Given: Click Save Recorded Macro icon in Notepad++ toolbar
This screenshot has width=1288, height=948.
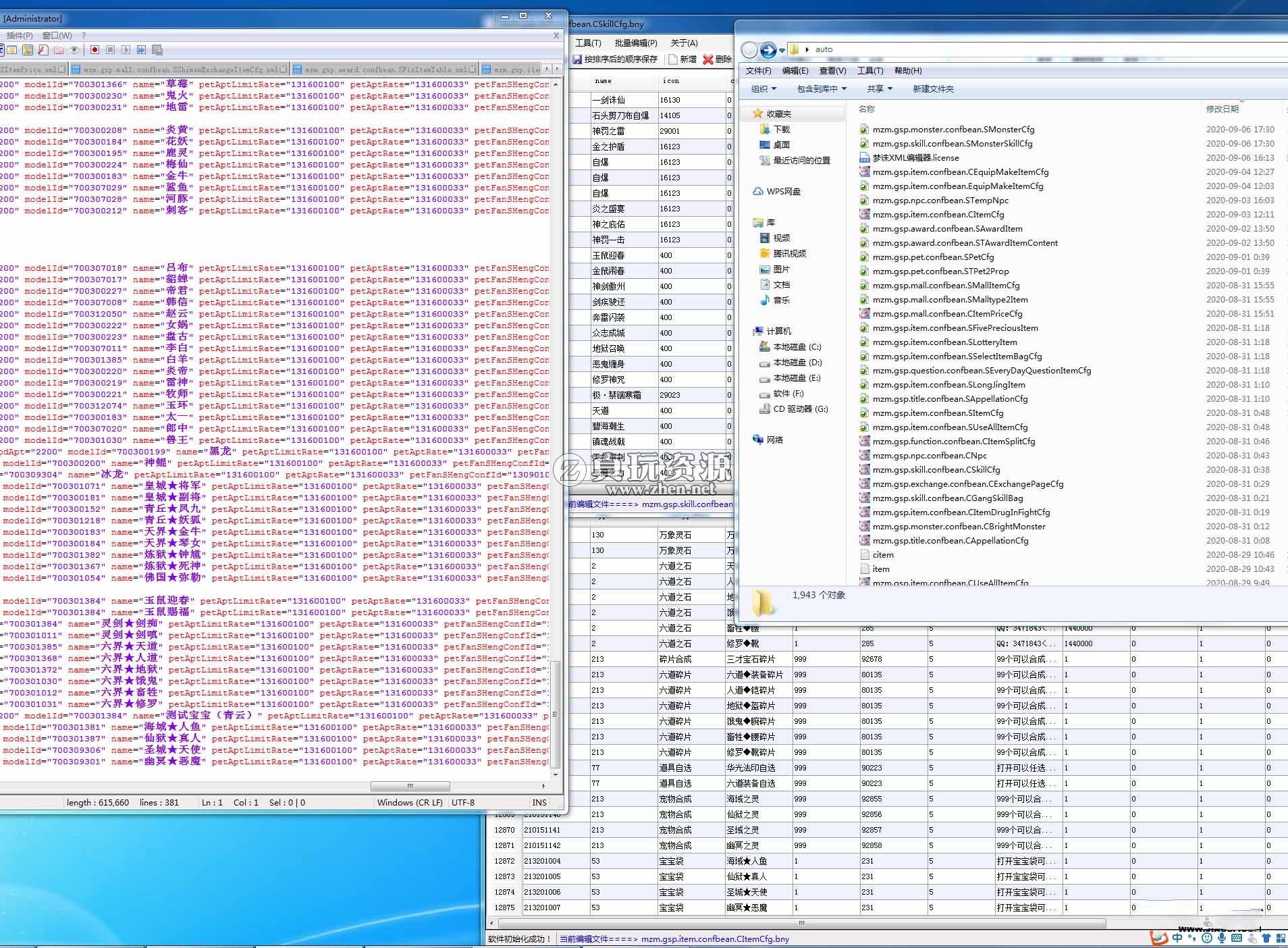Looking at the screenshot, I should click(x=157, y=50).
